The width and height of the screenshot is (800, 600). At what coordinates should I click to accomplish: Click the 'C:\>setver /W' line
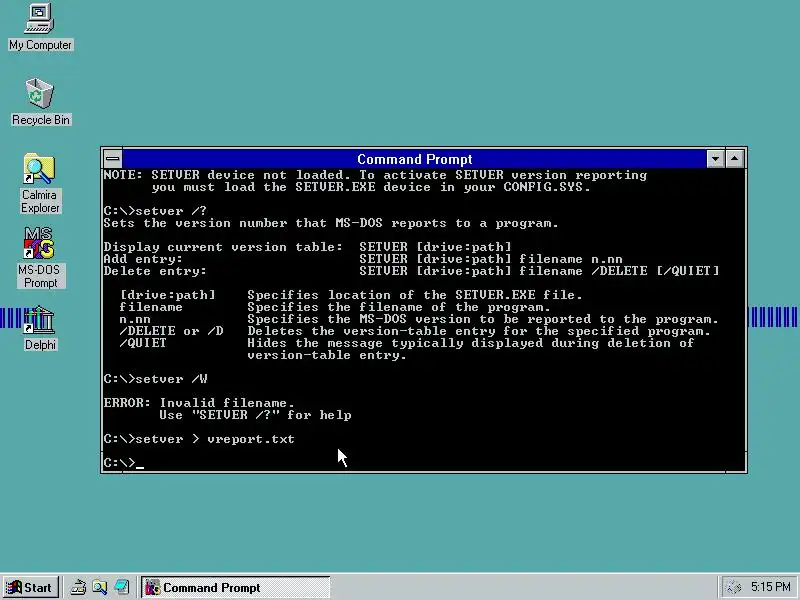point(156,379)
